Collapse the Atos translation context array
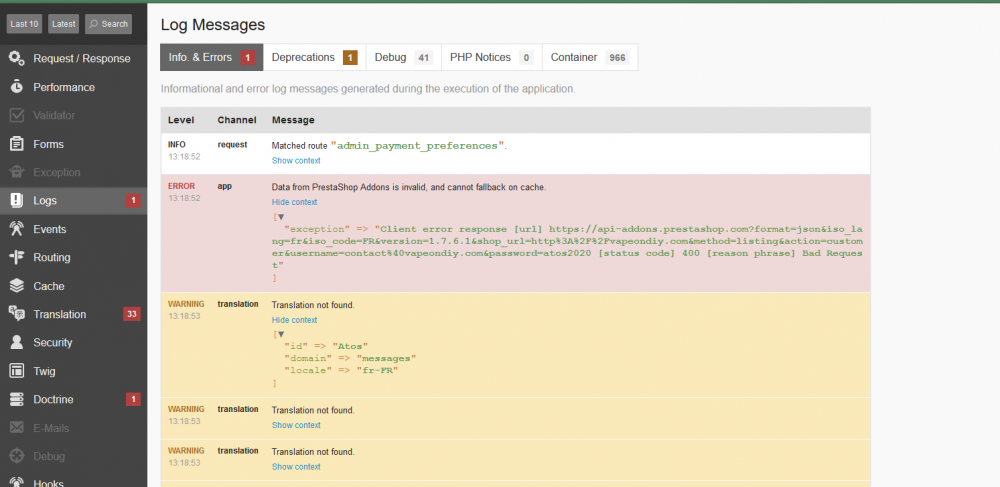 [281, 333]
